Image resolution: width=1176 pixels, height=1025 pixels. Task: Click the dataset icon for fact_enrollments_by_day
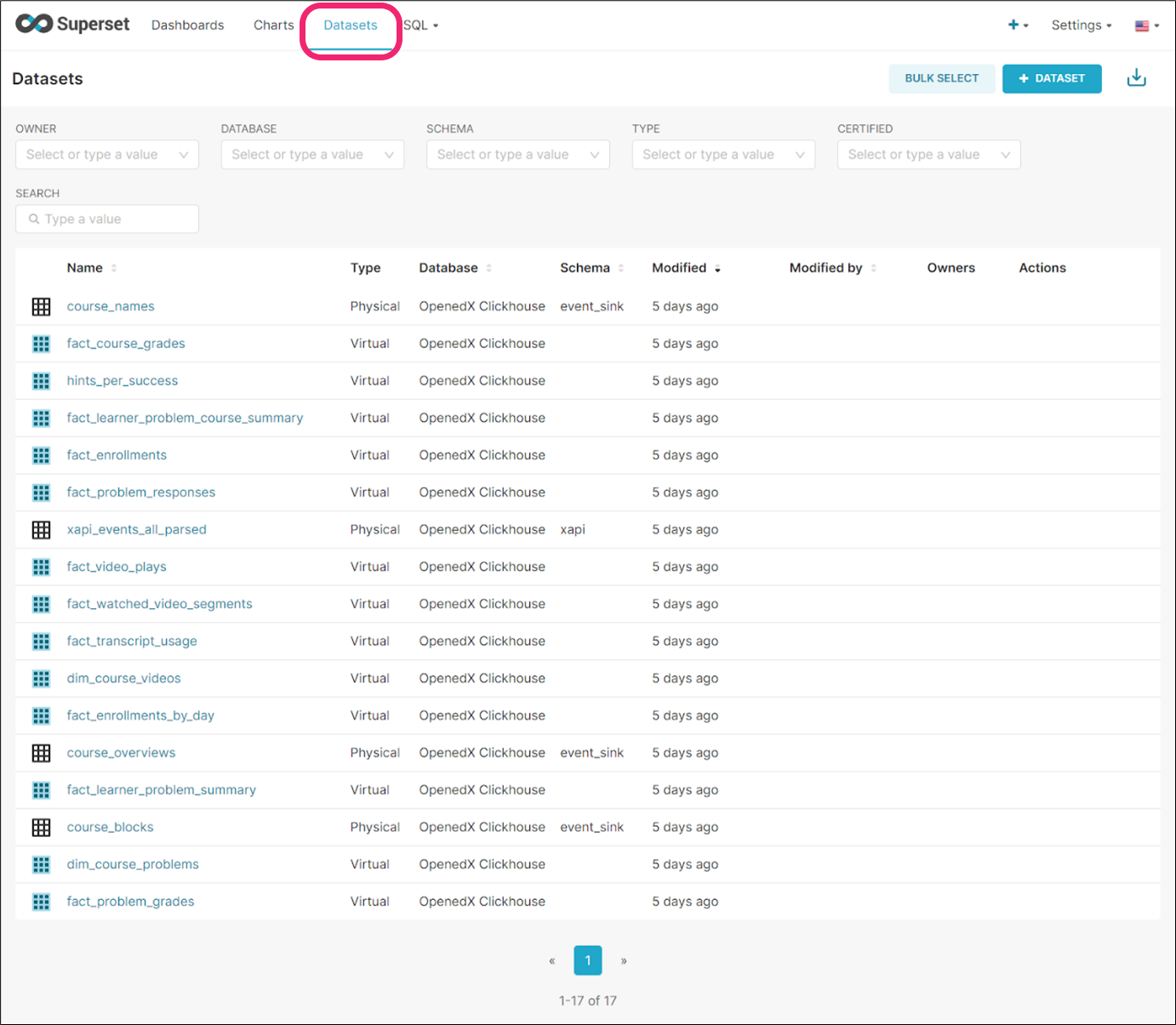click(x=41, y=715)
